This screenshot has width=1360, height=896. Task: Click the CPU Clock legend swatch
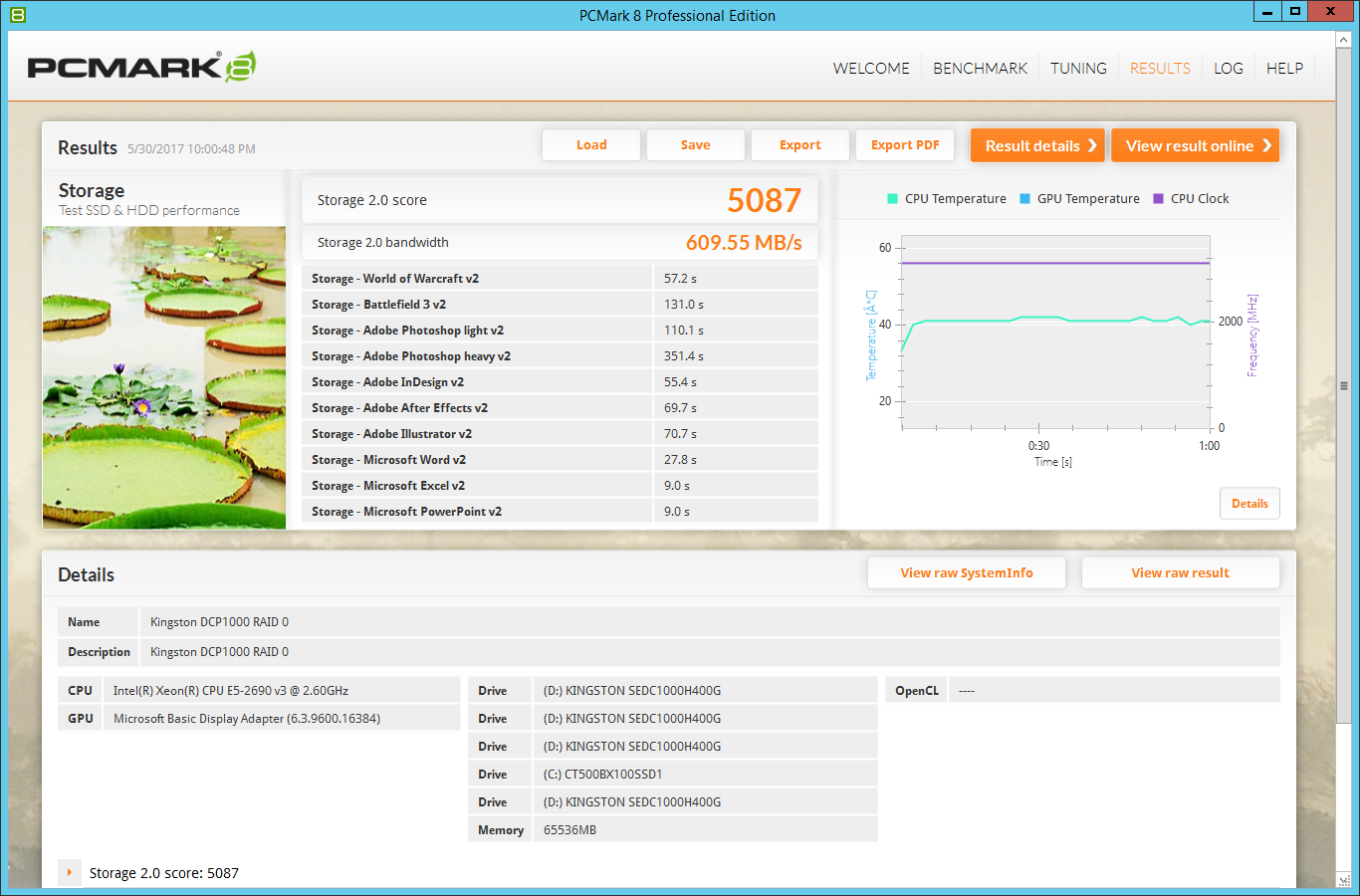(x=1158, y=199)
